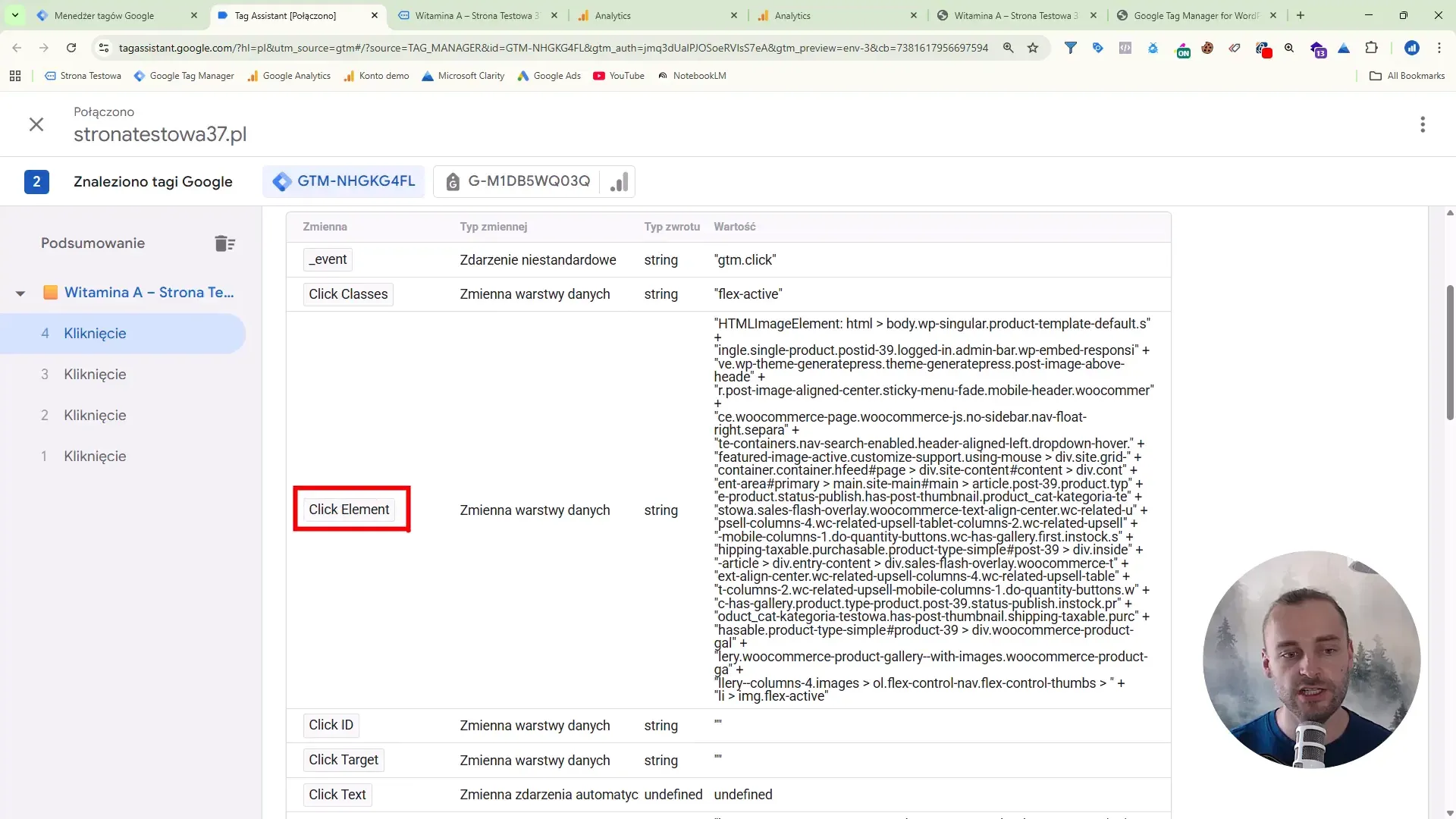Viewport: 1456px width, 819px height.
Task: Clear the summary event list icon
Action: pyautogui.click(x=224, y=243)
